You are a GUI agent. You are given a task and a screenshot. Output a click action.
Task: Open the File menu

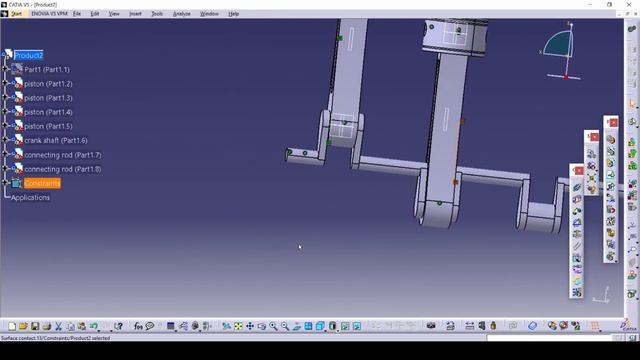click(77, 14)
